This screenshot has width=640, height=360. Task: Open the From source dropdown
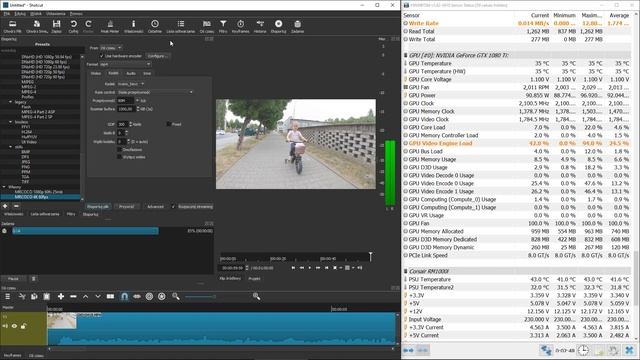(x=111, y=48)
